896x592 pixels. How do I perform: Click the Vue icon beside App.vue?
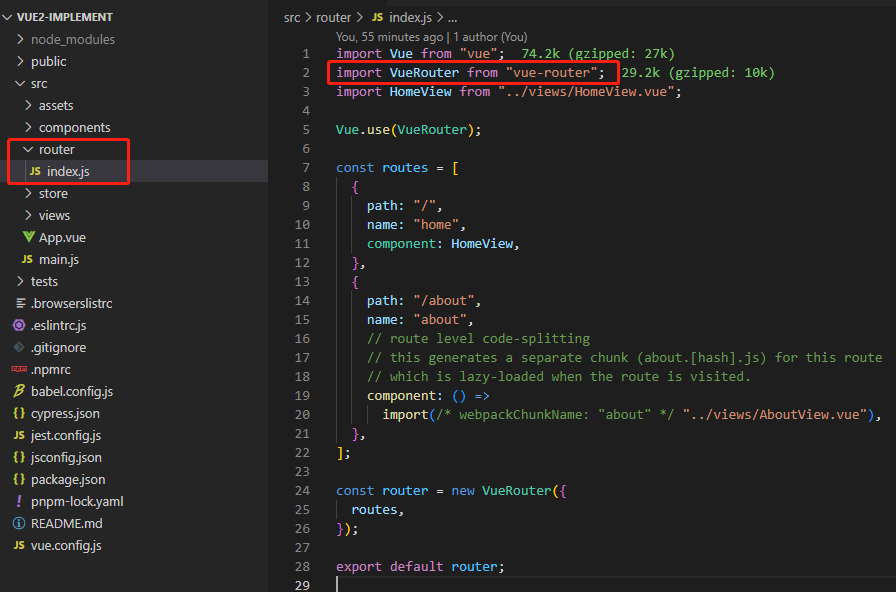[29, 237]
